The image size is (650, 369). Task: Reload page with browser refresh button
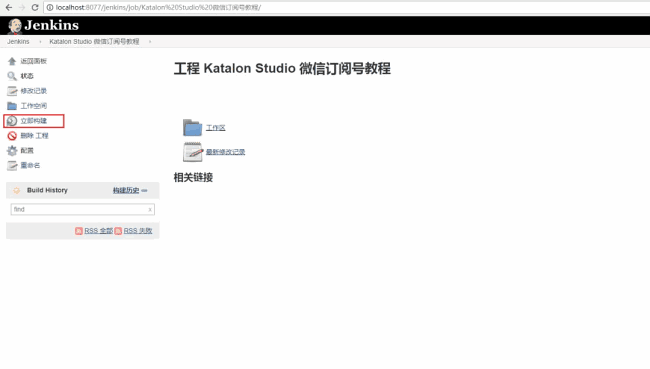click(x=35, y=7)
